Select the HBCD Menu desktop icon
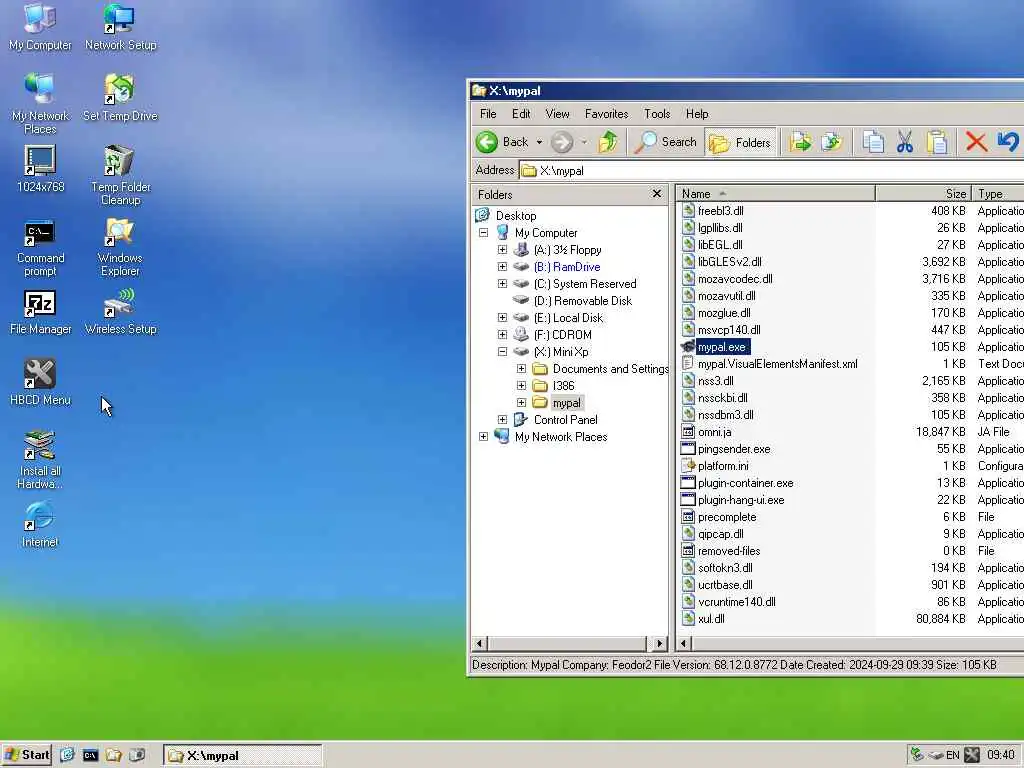 click(40, 382)
